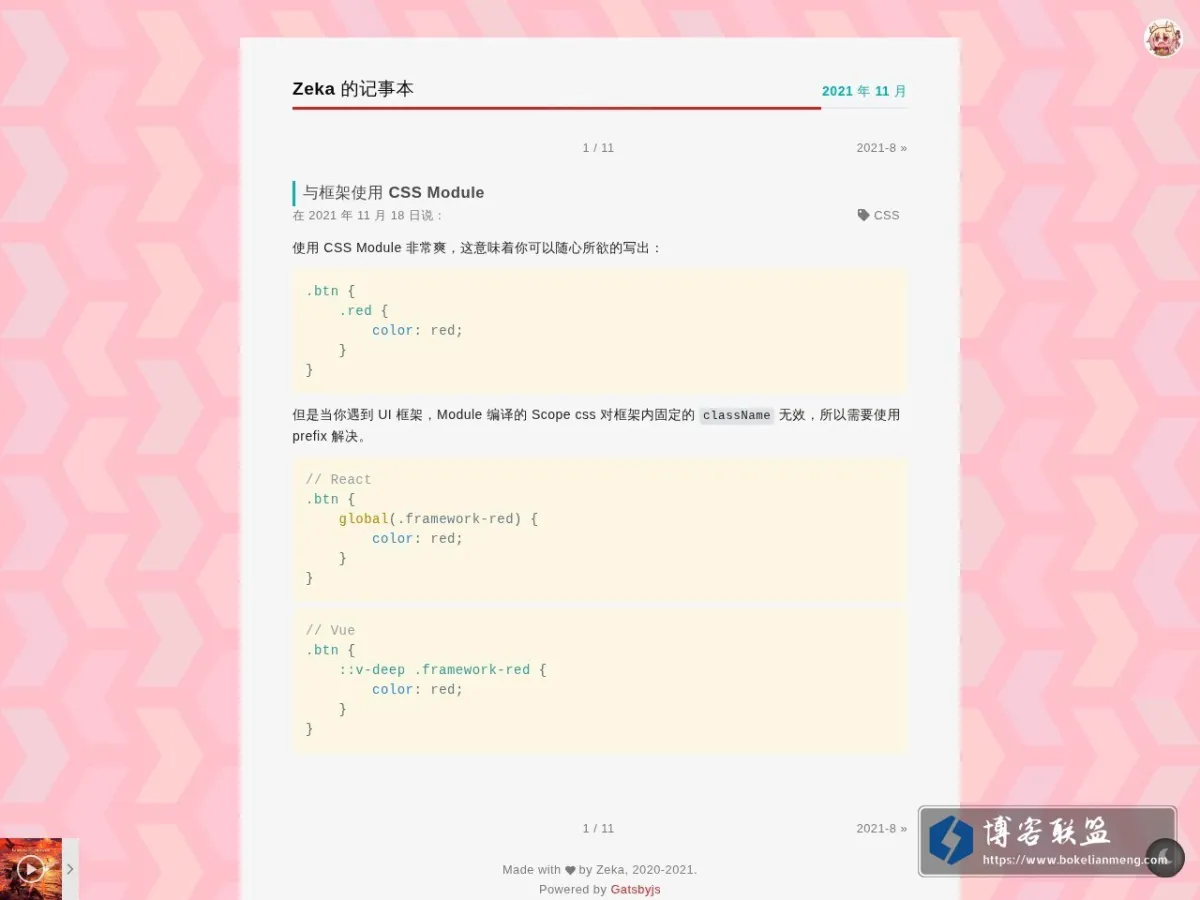Click the ::v-deep .framework-red code line

click(442, 670)
